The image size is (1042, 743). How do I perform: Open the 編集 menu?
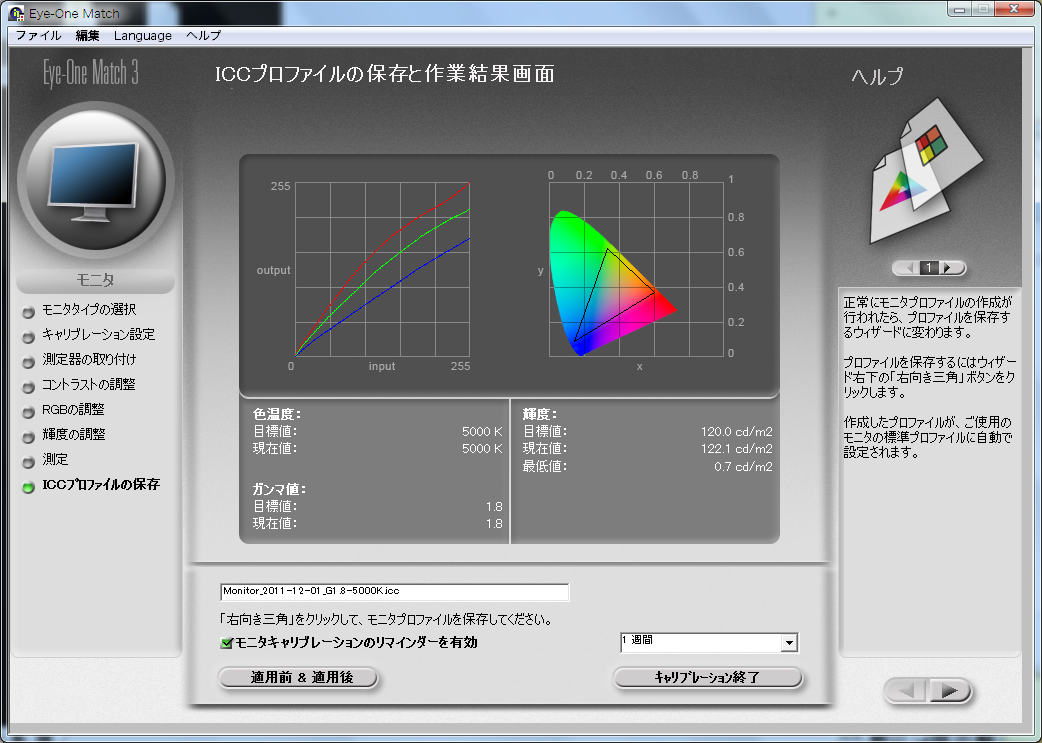click(x=87, y=36)
